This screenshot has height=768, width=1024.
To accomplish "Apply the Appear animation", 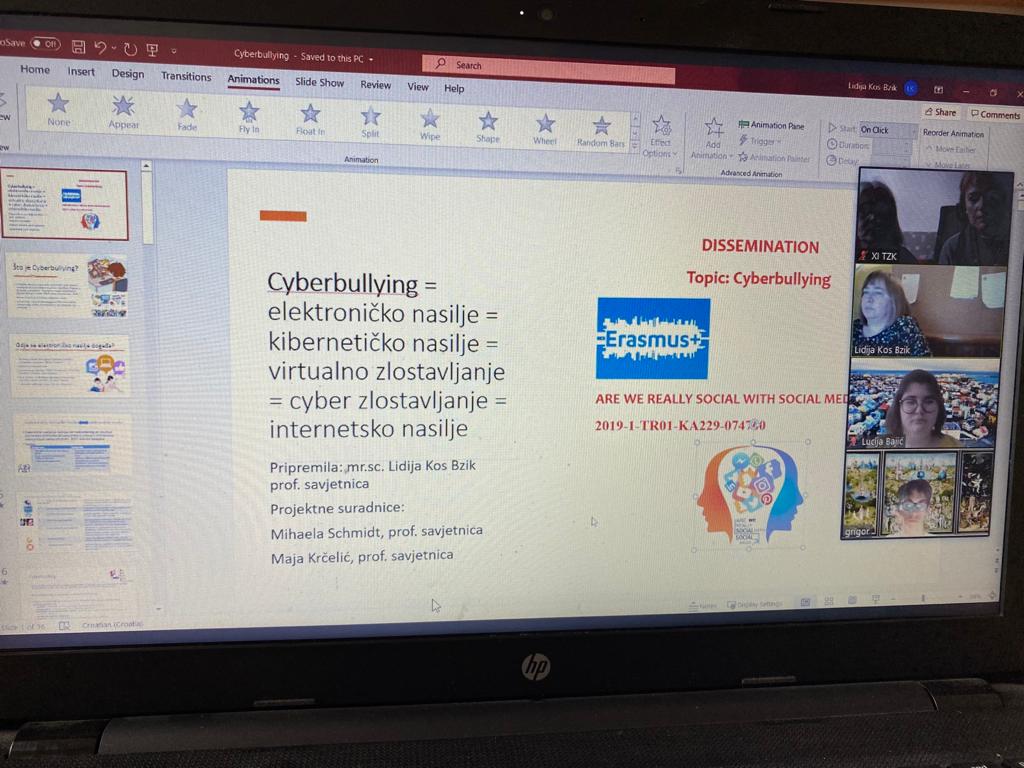I will point(123,112).
